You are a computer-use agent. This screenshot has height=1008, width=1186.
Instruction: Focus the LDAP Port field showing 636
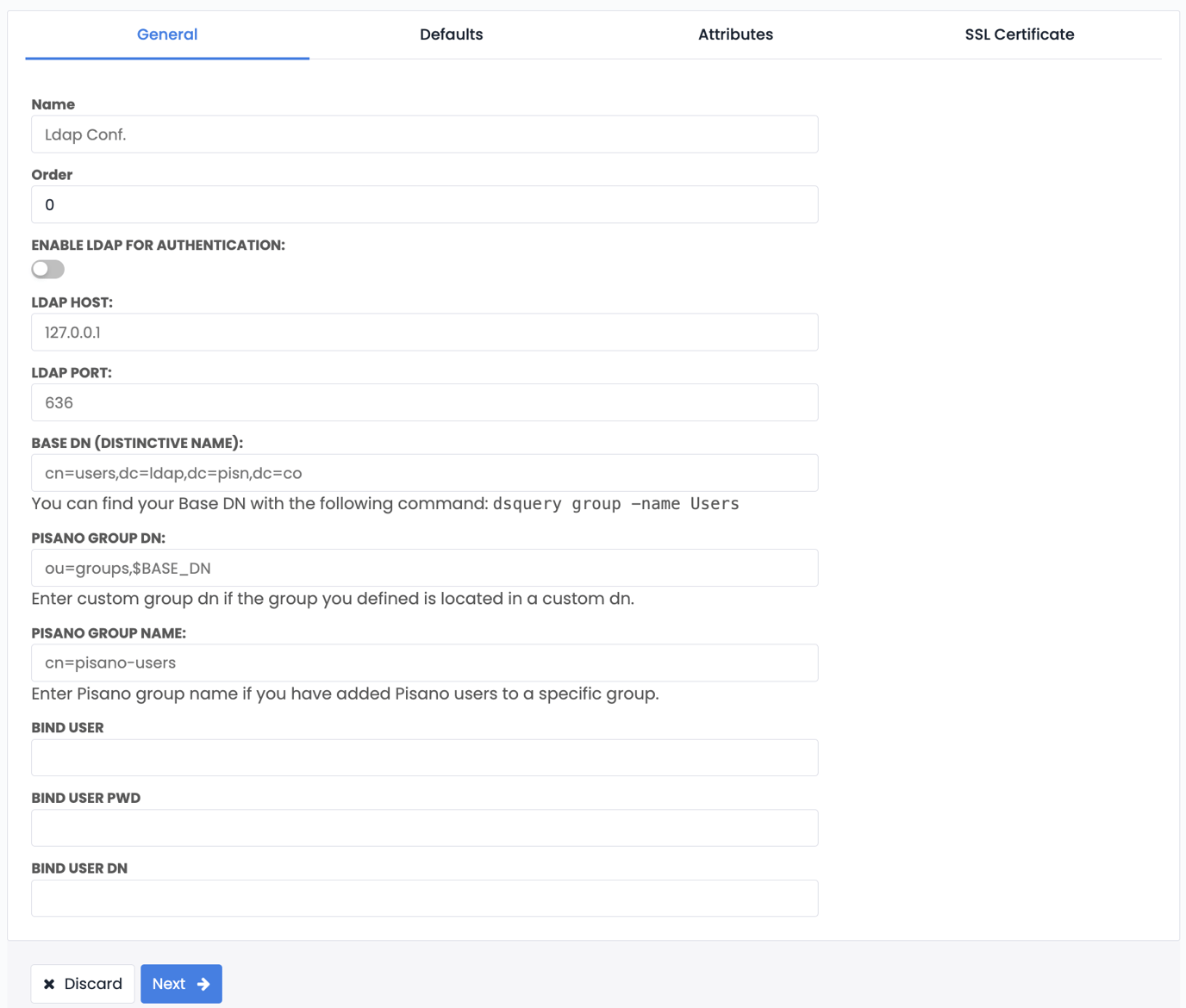[x=424, y=402]
